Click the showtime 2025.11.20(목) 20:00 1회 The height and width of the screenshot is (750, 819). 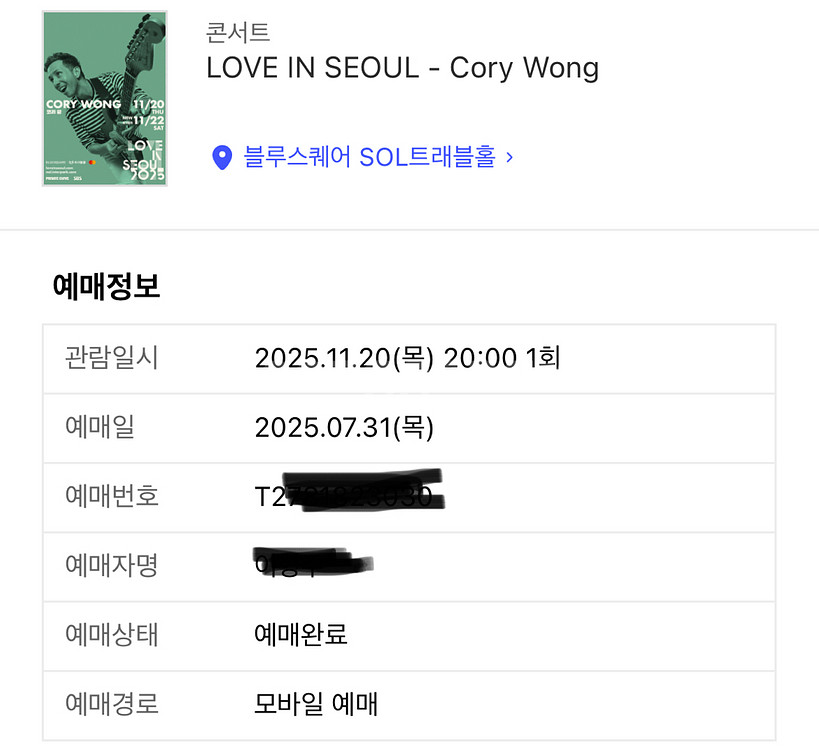(x=409, y=358)
